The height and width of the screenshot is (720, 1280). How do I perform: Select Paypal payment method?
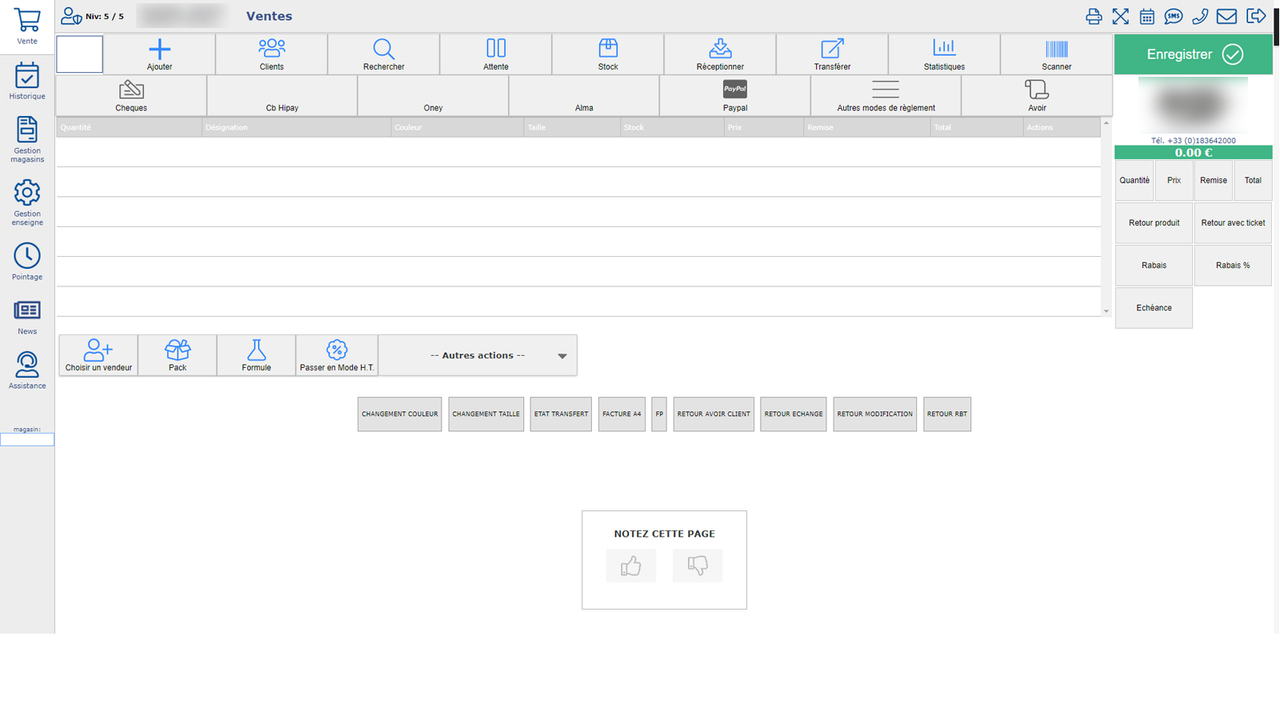click(735, 96)
